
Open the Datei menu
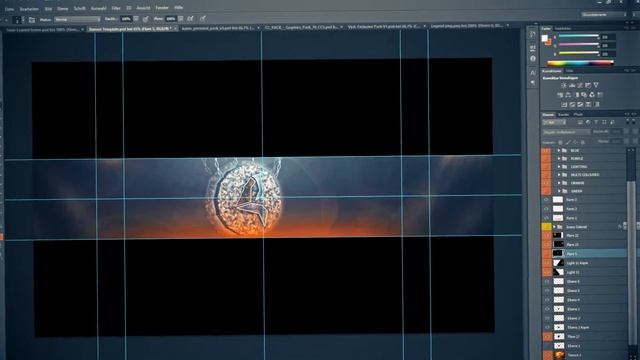(10, 9)
